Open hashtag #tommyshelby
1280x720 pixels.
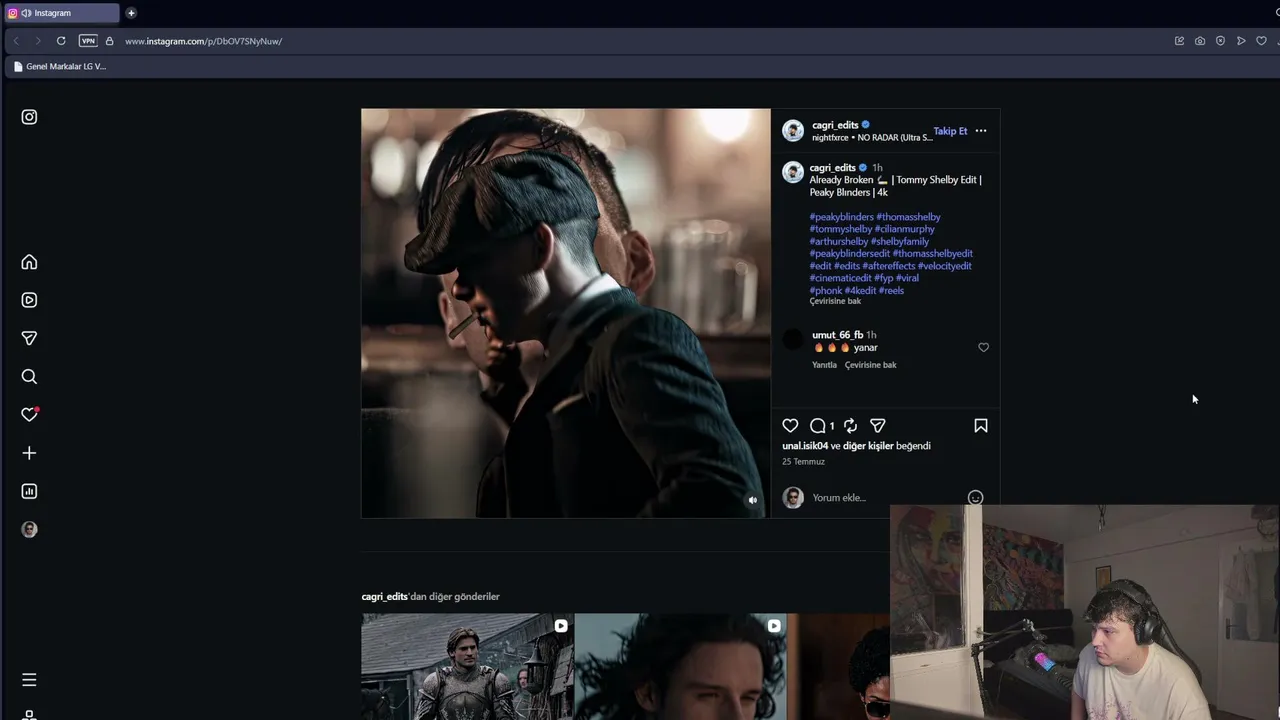[x=841, y=229]
